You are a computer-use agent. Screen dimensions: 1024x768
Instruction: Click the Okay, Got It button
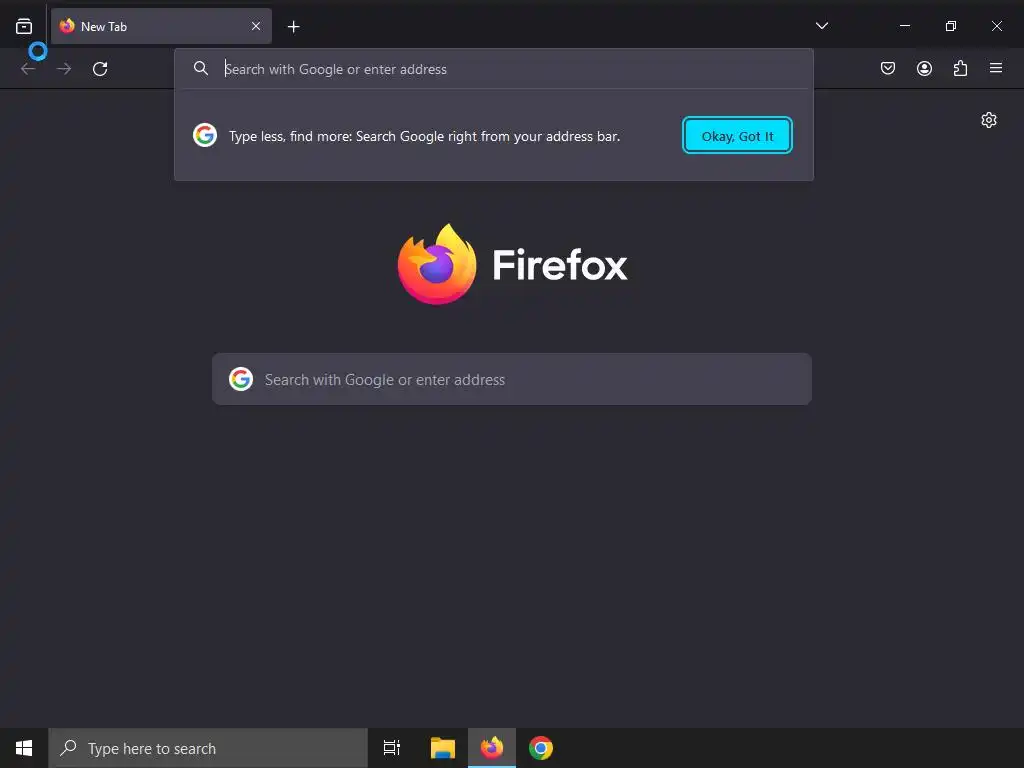click(737, 136)
